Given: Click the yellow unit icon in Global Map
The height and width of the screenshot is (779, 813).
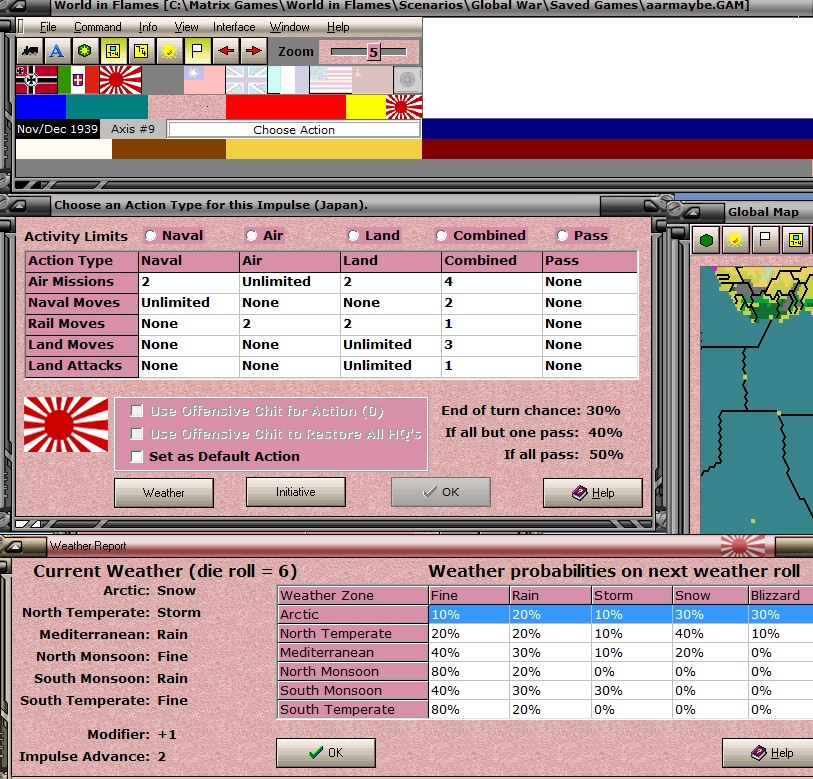Looking at the screenshot, I should [795, 240].
